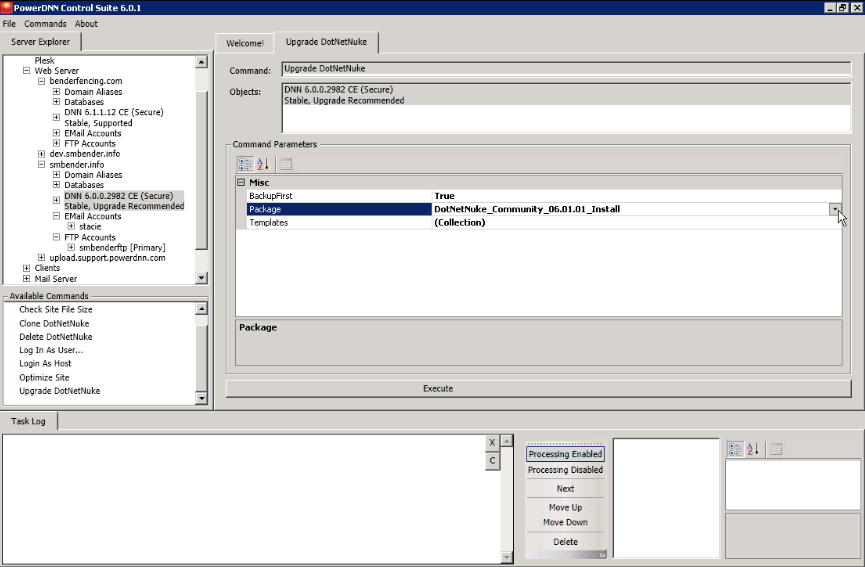Click Property Pages icon in Command Parameters
This screenshot has height=567, width=865.
pyautogui.click(x=285, y=164)
